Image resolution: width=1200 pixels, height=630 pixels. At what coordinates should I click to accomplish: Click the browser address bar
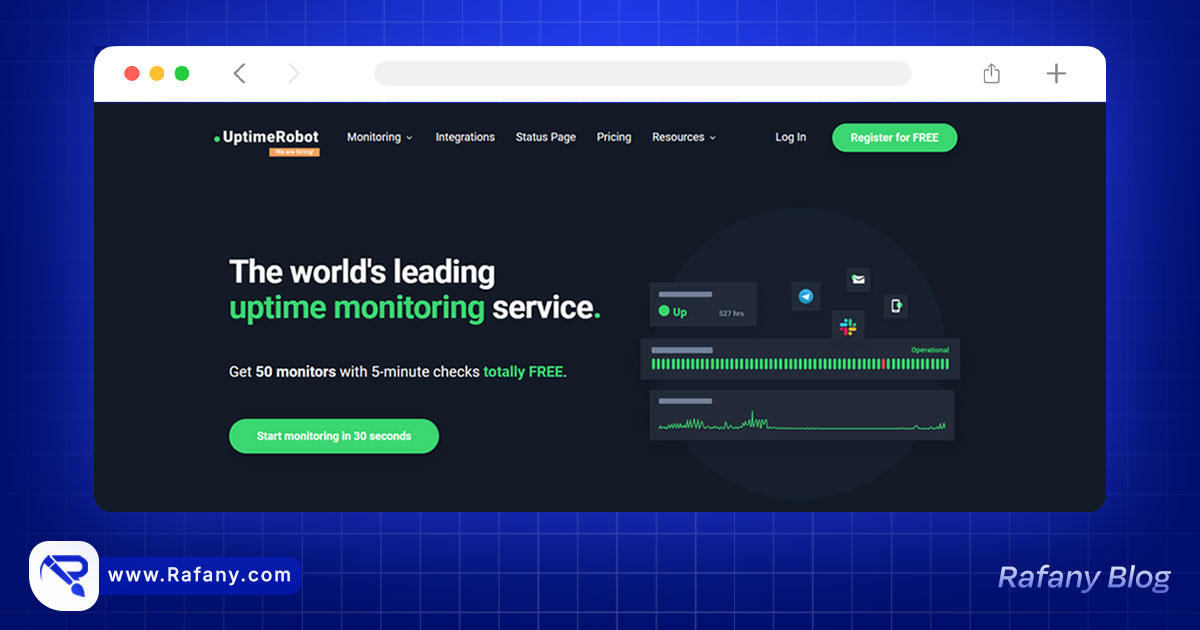[642, 73]
